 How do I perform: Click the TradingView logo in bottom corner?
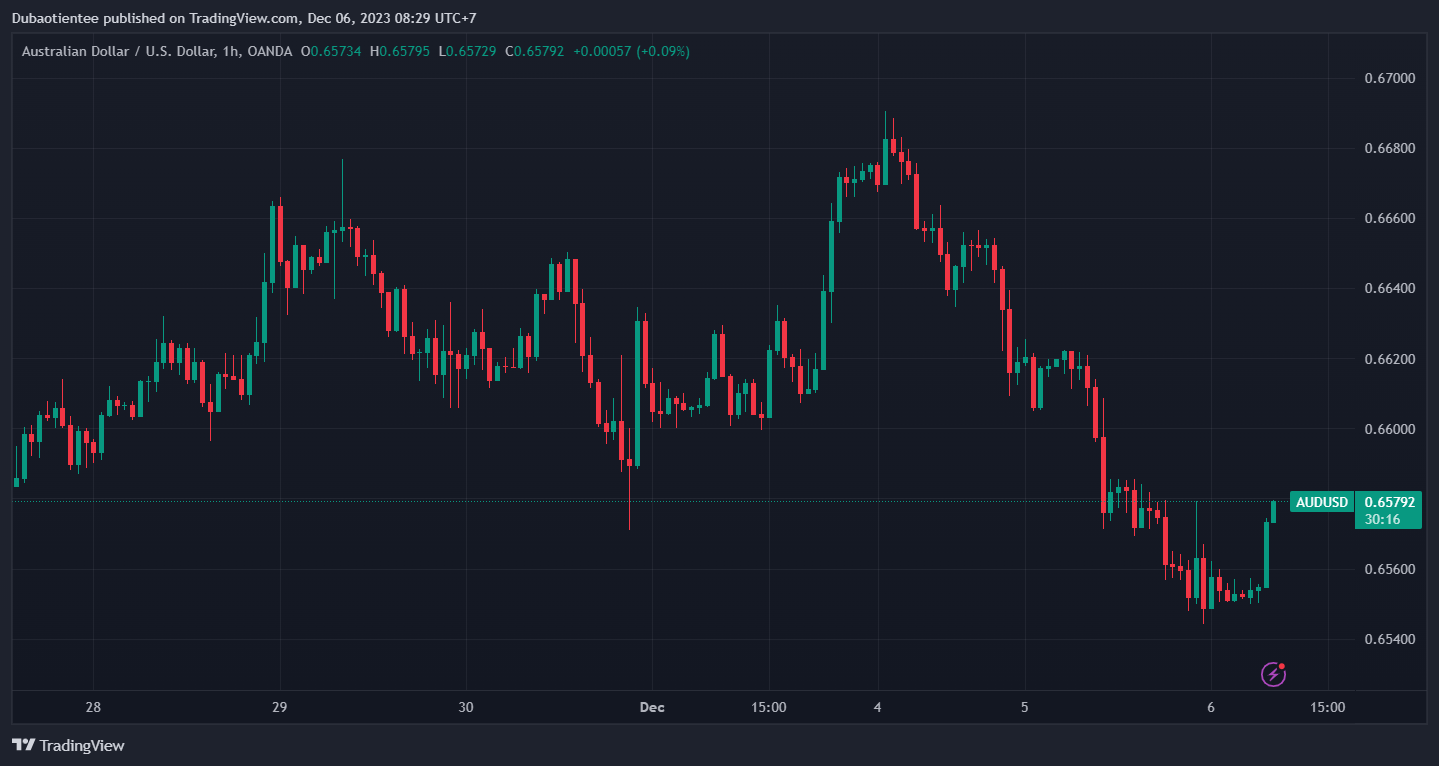(68, 745)
